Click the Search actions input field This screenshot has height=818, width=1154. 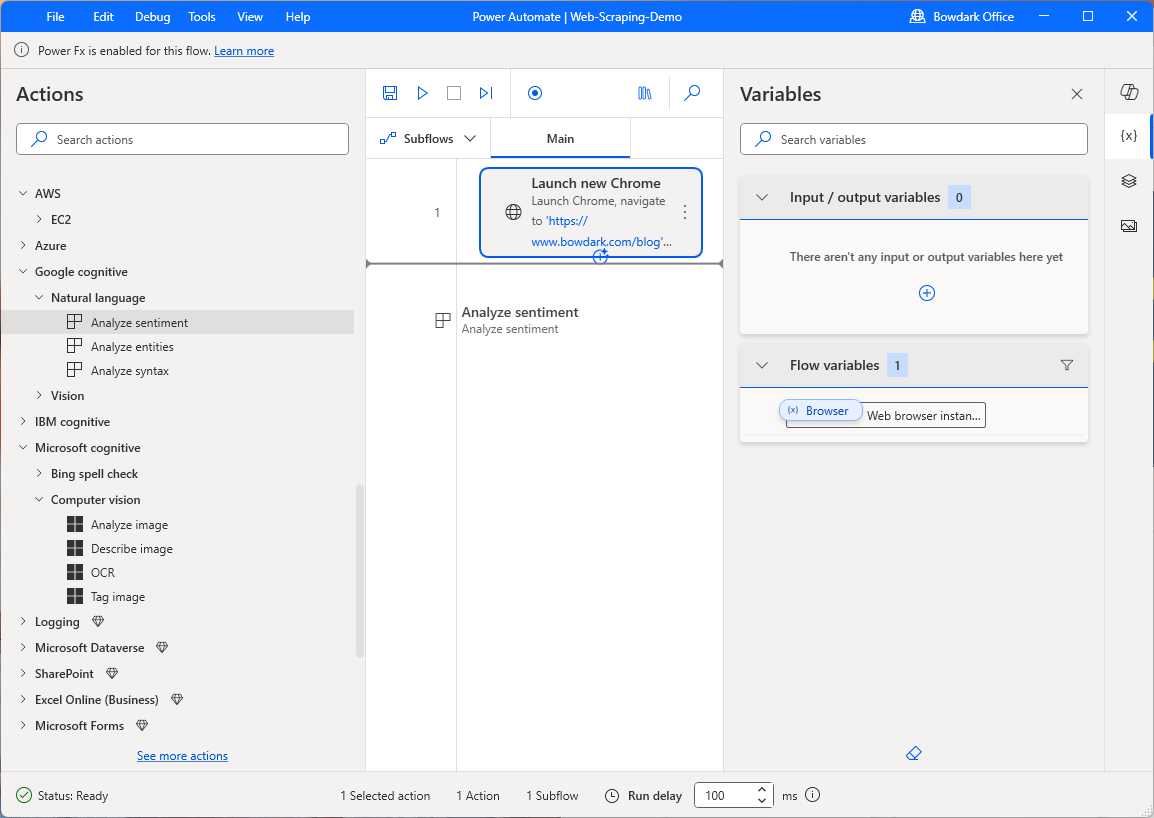[x=182, y=139]
